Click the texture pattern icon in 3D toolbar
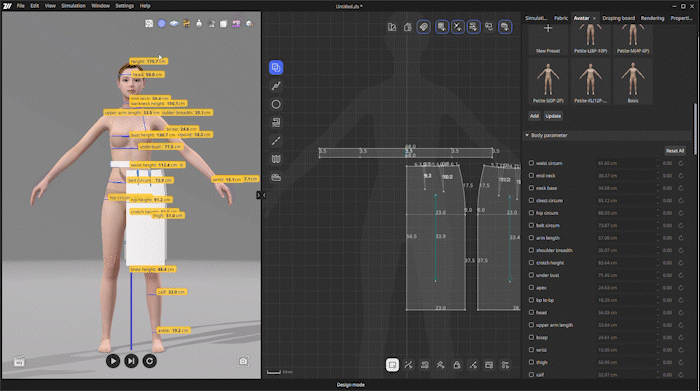 pyautogui.click(x=149, y=24)
